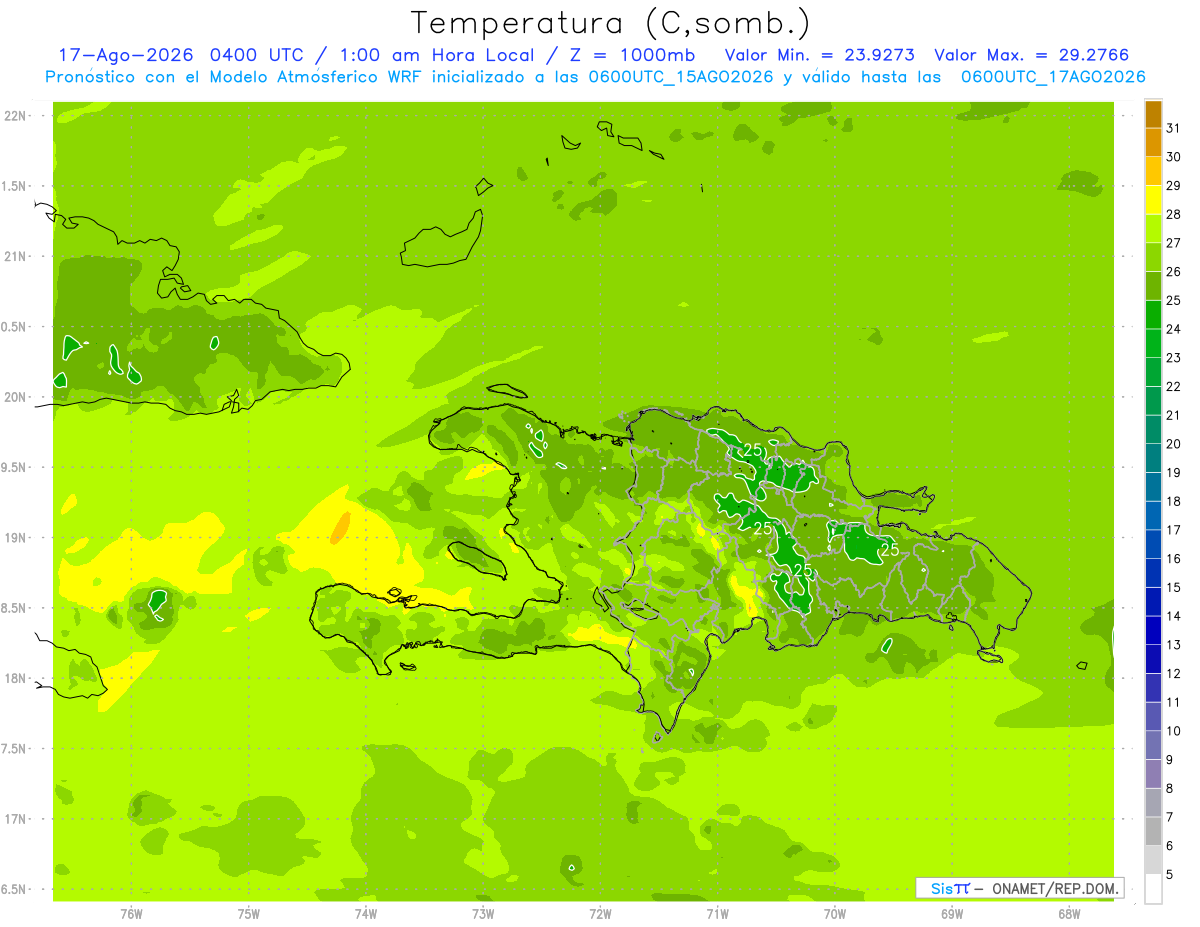The image size is (1200, 927).
Task: Click the '0600UTC_17AGO2026' valid-until text
Action: 1052,77
